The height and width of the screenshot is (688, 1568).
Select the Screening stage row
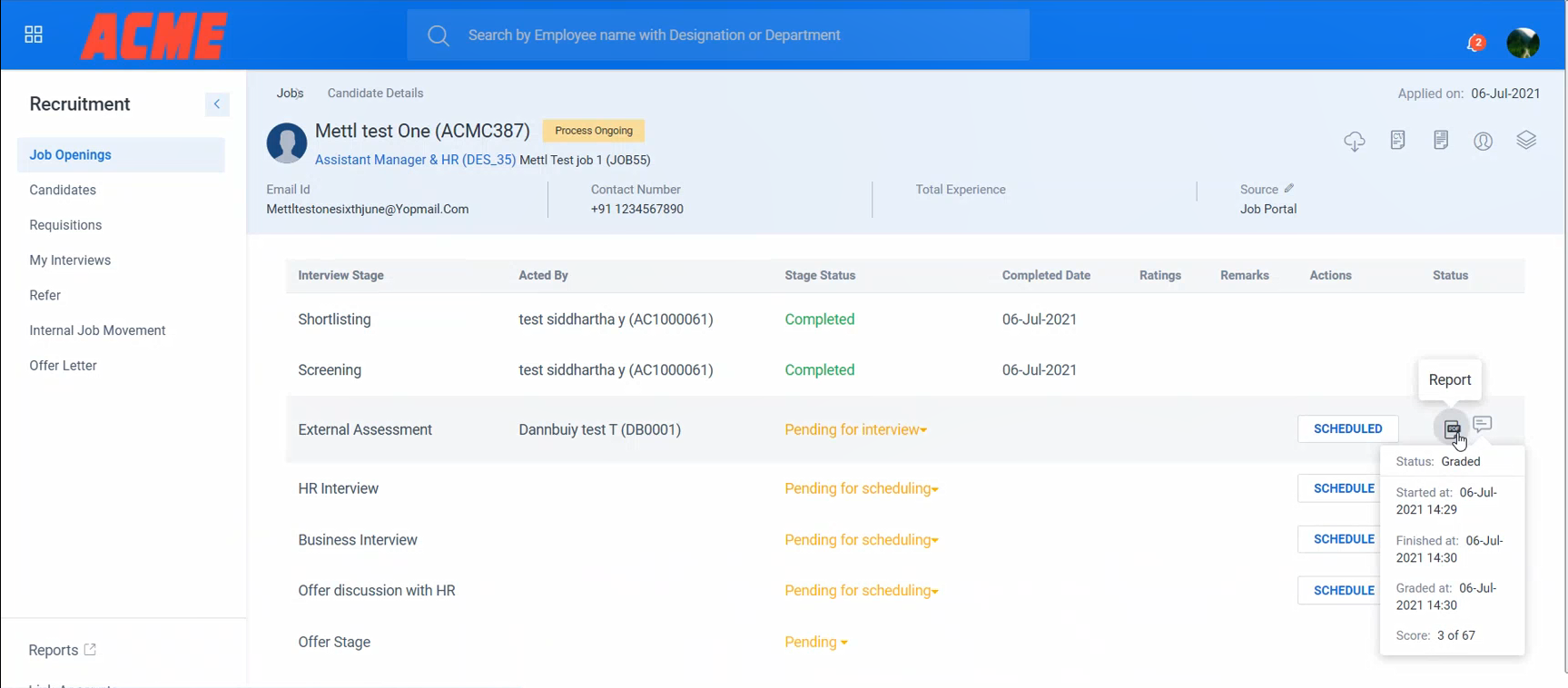tap(905, 370)
